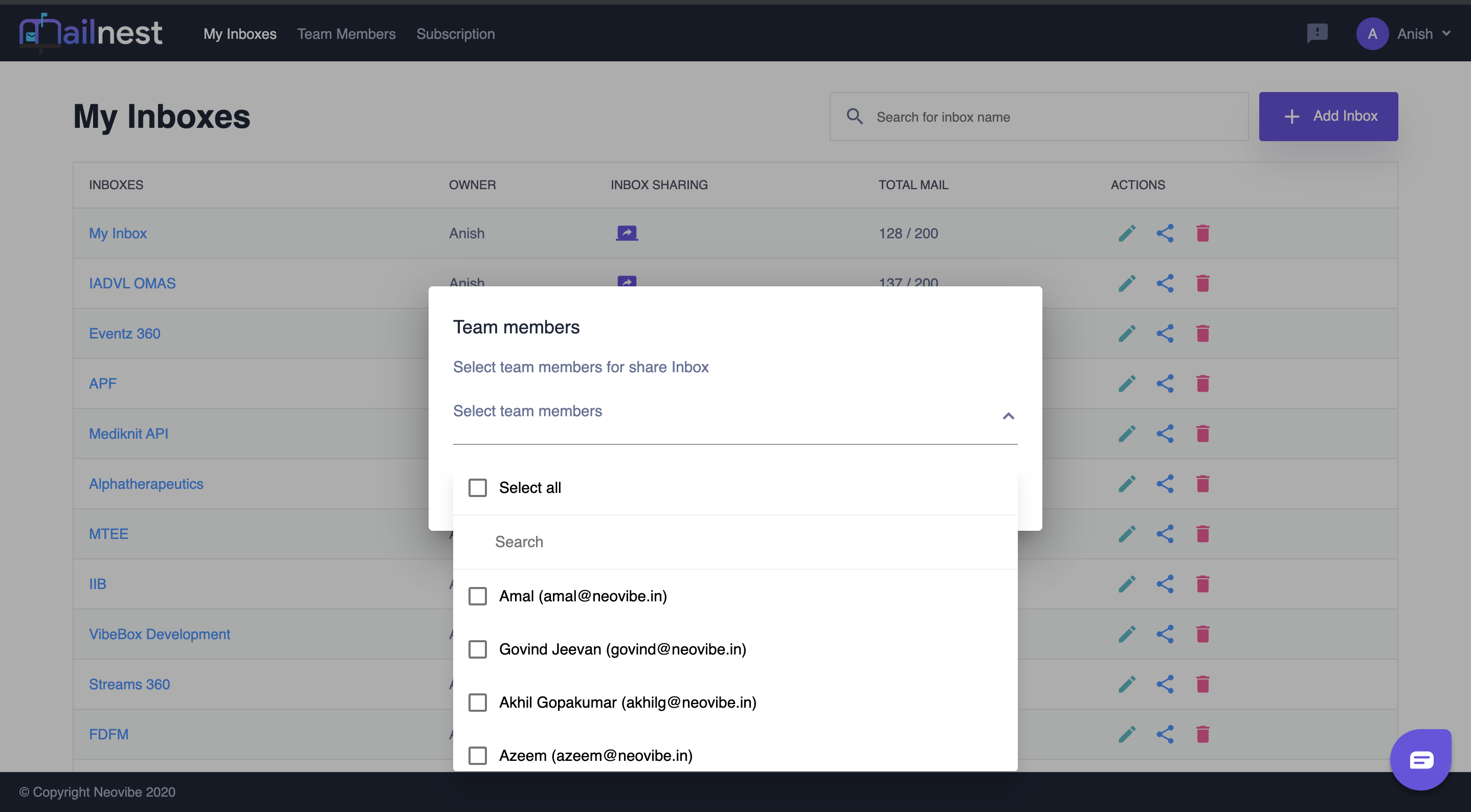Image resolution: width=1471 pixels, height=812 pixels.
Task: Click share icon for Streams 360 row
Action: point(1164,684)
